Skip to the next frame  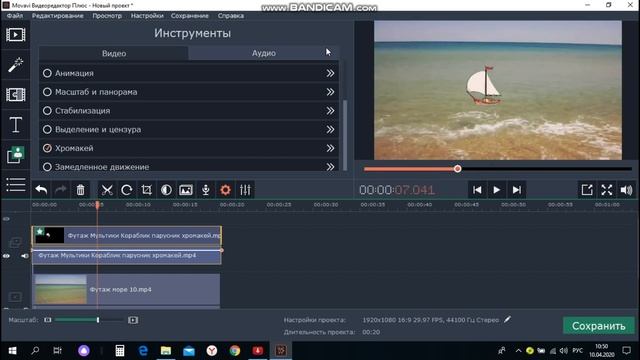click(516, 190)
